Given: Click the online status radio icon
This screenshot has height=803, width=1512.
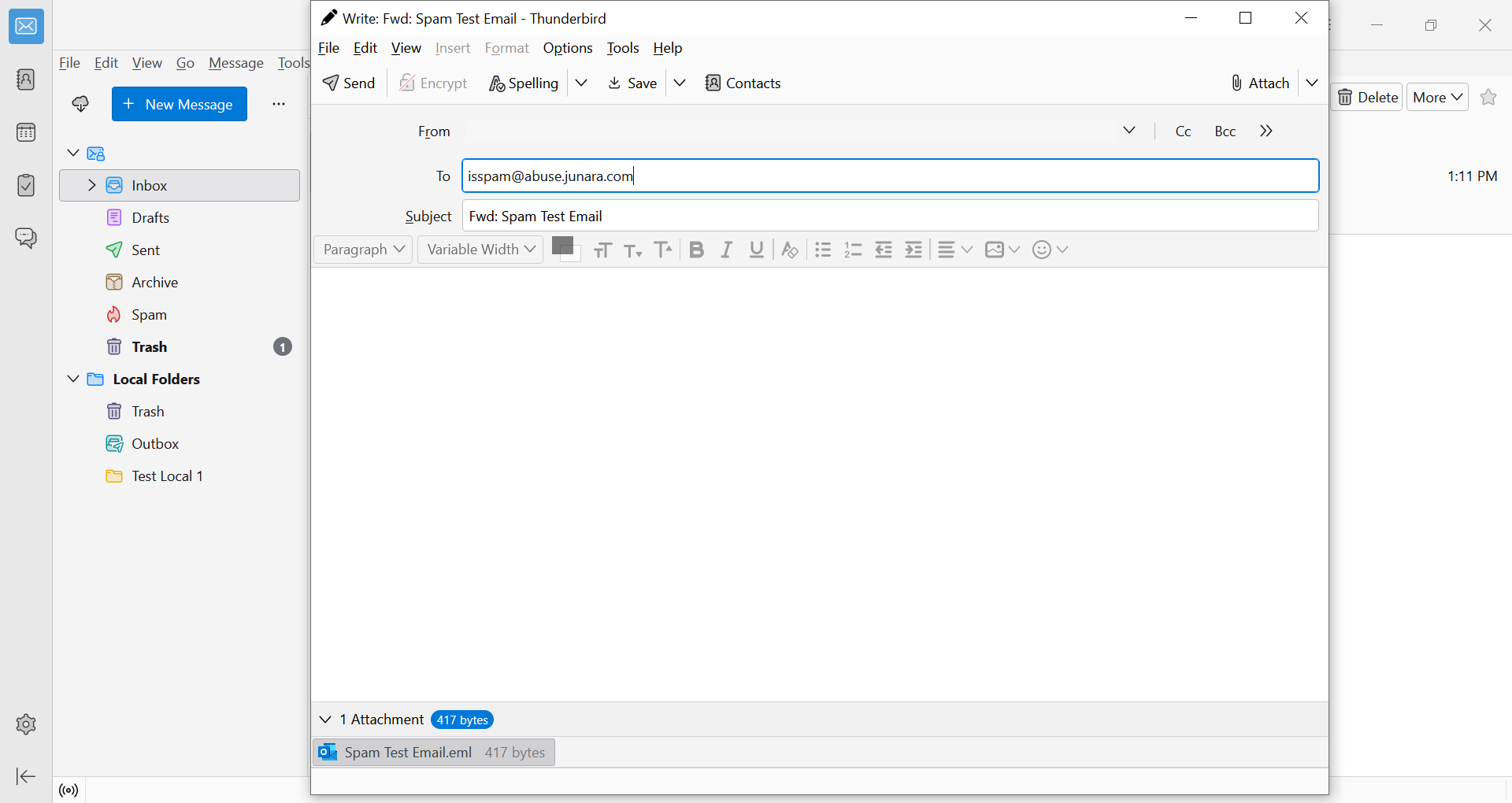Looking at the screenshot, I should coord(69,790).
